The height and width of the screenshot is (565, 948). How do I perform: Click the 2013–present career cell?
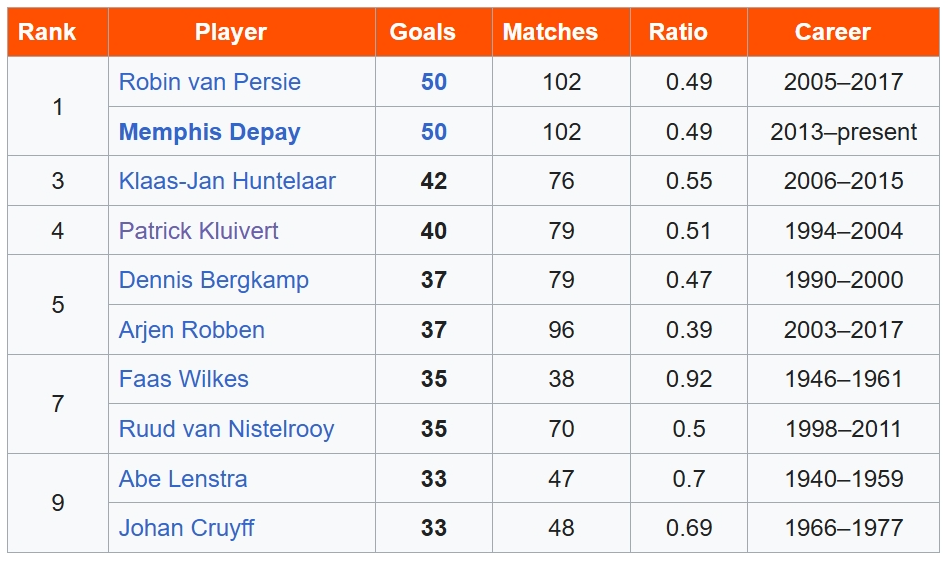pos(843,132)
